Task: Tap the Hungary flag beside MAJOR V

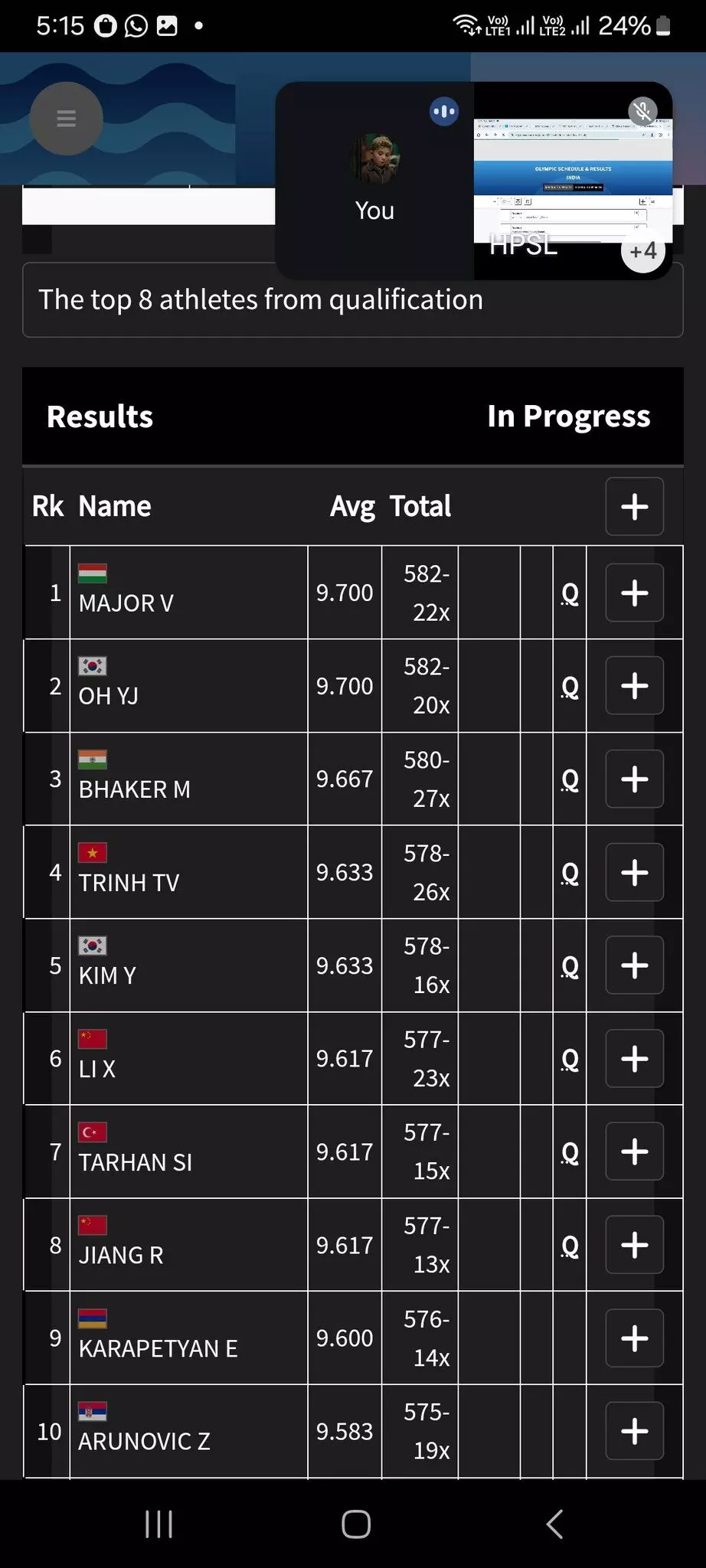Action: (x=93, y=573)
